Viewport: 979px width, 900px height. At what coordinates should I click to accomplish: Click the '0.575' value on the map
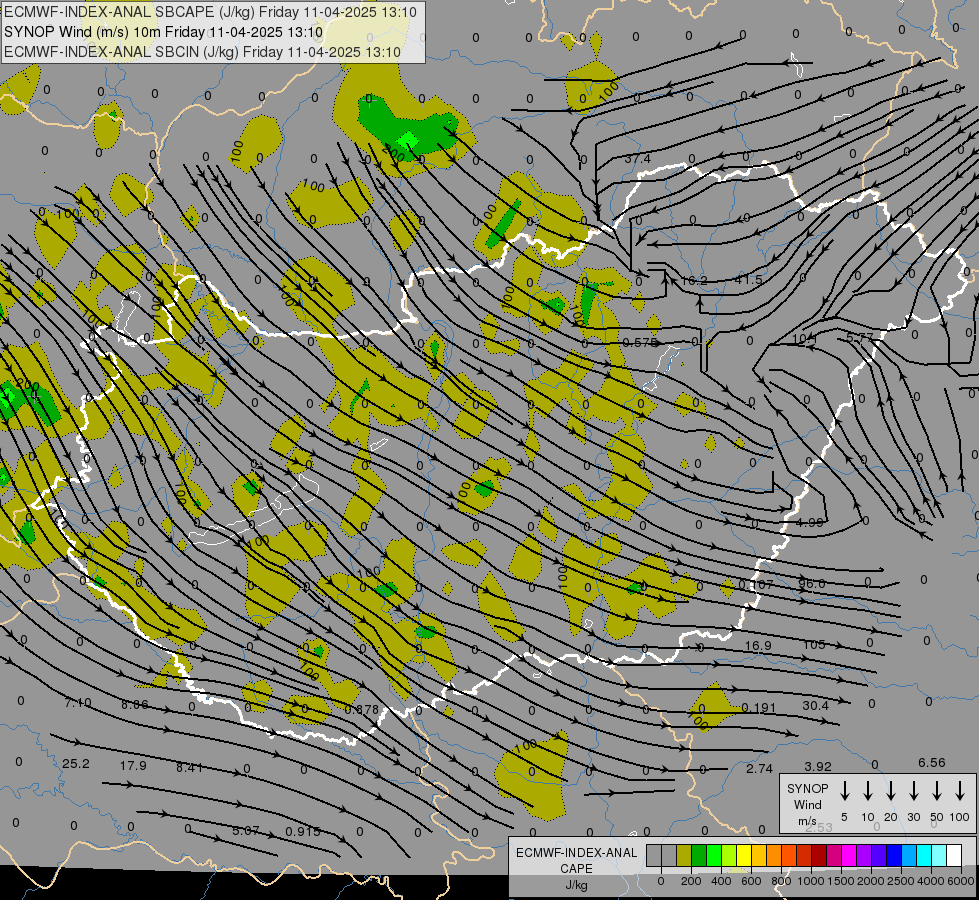click(x=639, y=343)
